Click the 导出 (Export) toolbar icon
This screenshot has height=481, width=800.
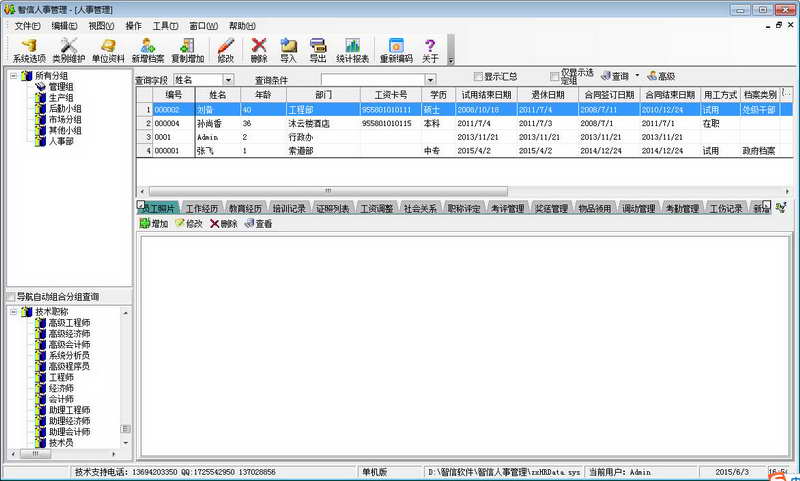318,50
